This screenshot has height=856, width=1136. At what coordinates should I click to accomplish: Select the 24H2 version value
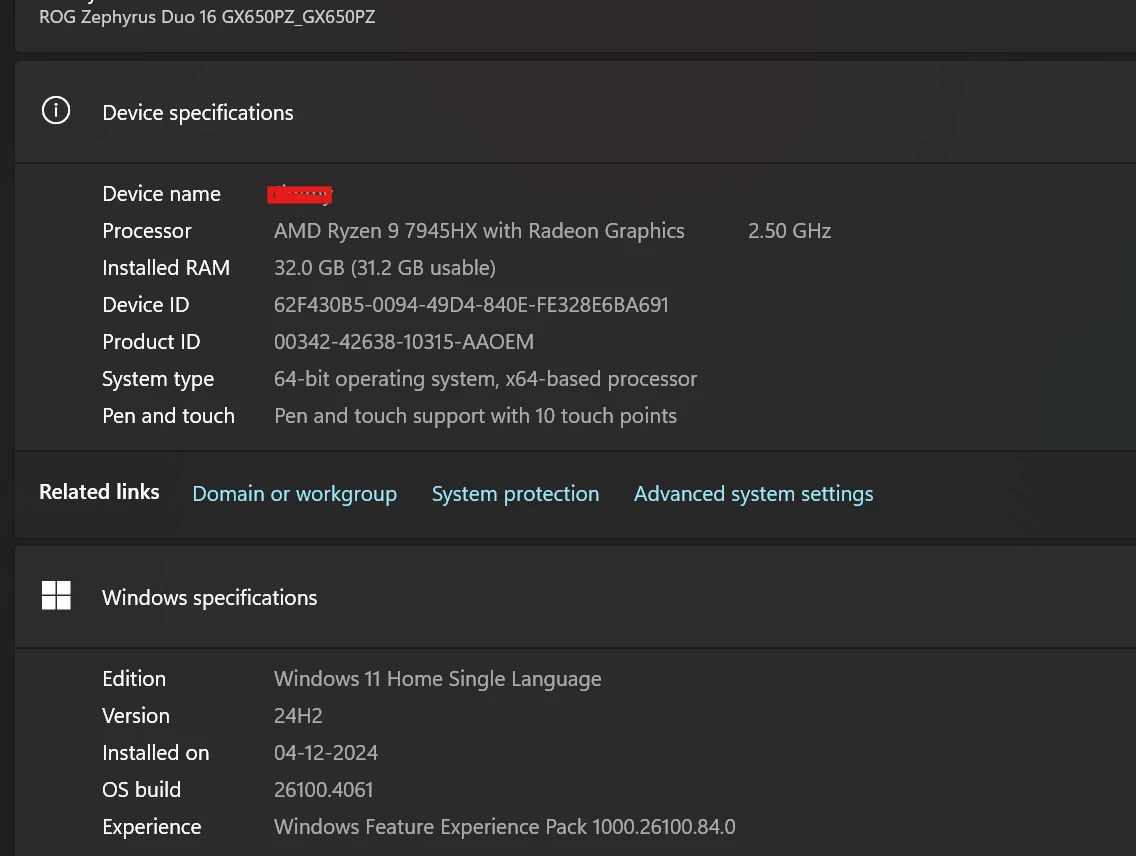(x=298, y=716)
